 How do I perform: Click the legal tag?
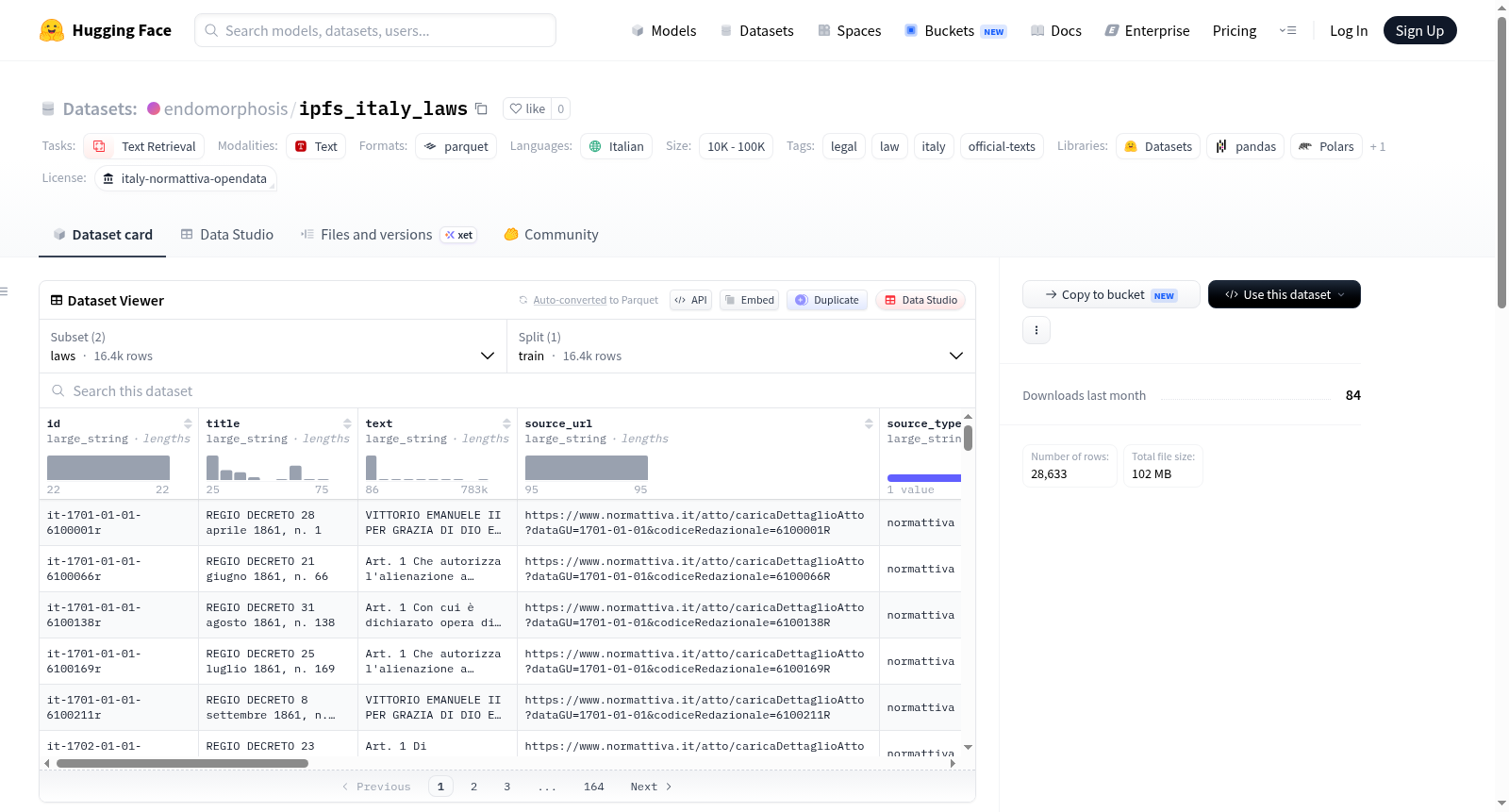pyautogui.click(x=843, y=146)
